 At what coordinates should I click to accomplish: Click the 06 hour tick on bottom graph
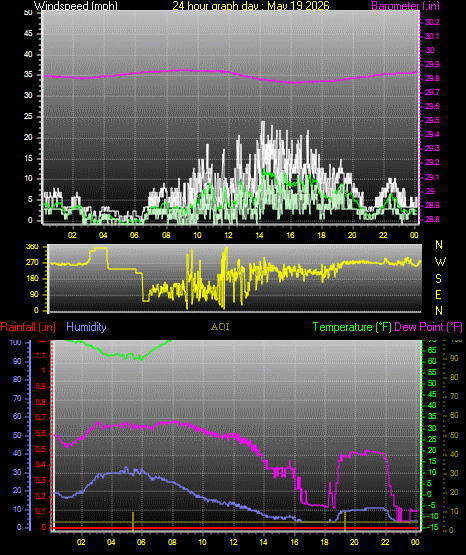(x=141, y=542)
